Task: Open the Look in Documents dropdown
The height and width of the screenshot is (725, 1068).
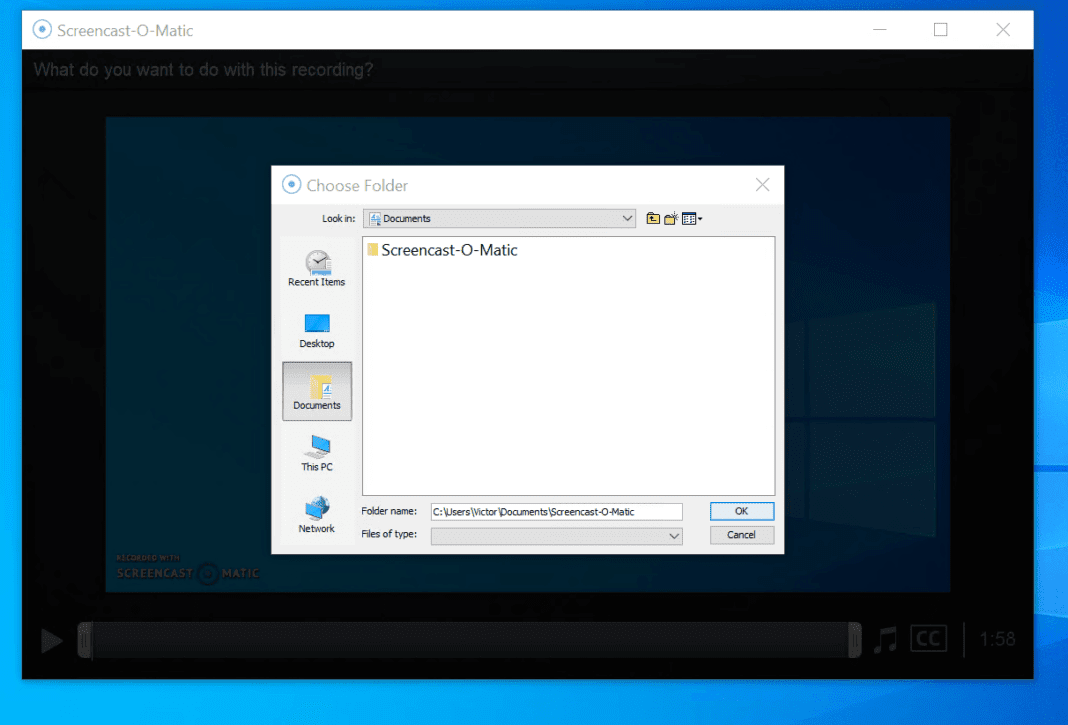Action: click(499, 219)
